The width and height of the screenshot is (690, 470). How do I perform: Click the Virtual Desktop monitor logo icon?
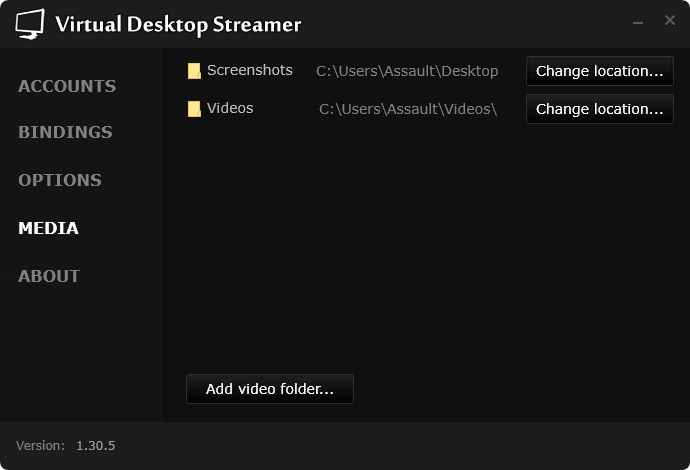tap(30, 24)
